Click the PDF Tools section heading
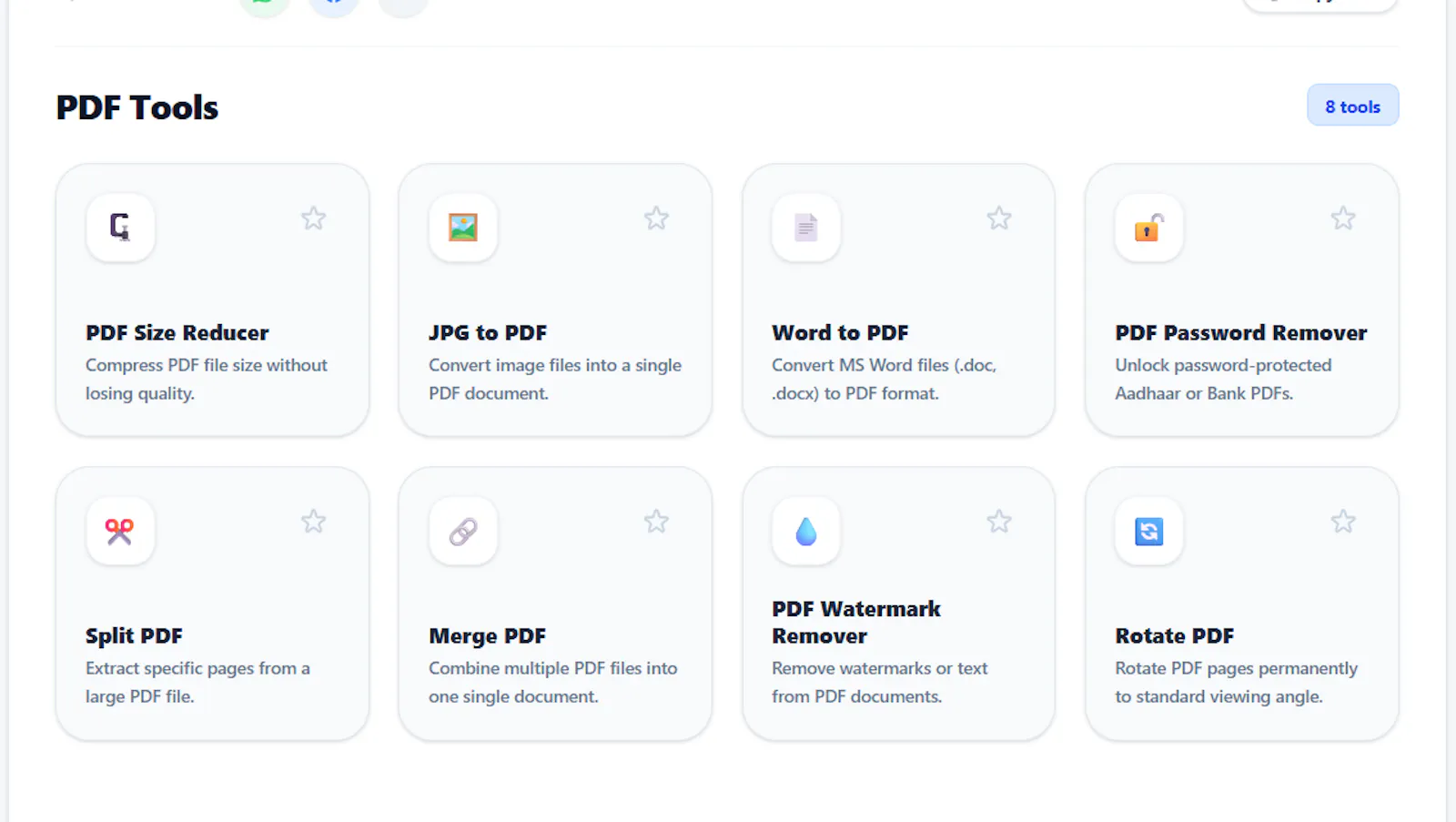This screenshot has width=1456, height=822. (x=137, y=107)
